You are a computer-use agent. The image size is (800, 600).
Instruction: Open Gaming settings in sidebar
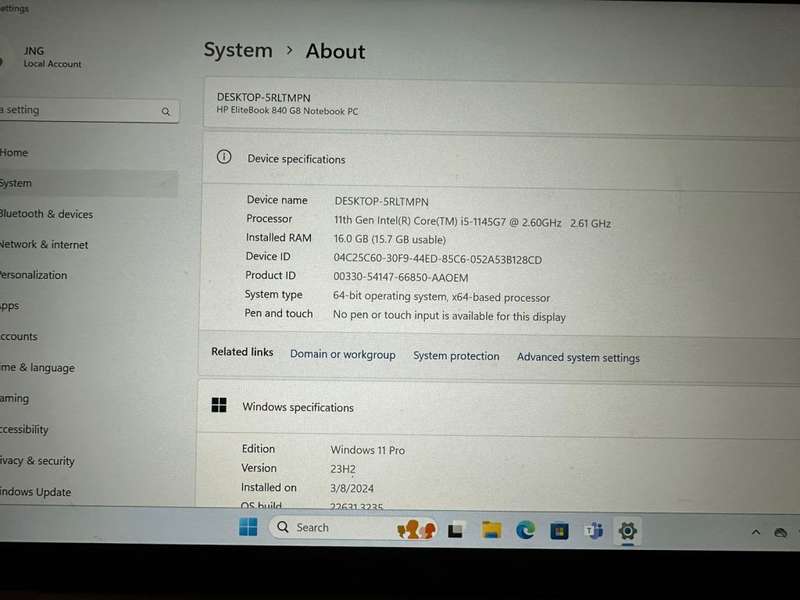pos(15,398)
